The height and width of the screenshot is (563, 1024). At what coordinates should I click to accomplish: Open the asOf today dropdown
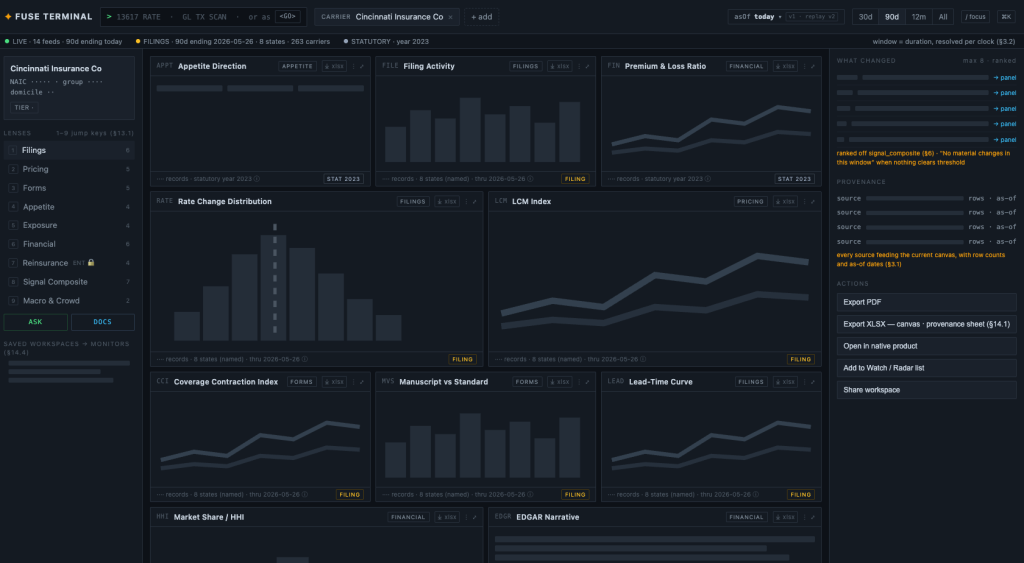[x=757, y=17]
